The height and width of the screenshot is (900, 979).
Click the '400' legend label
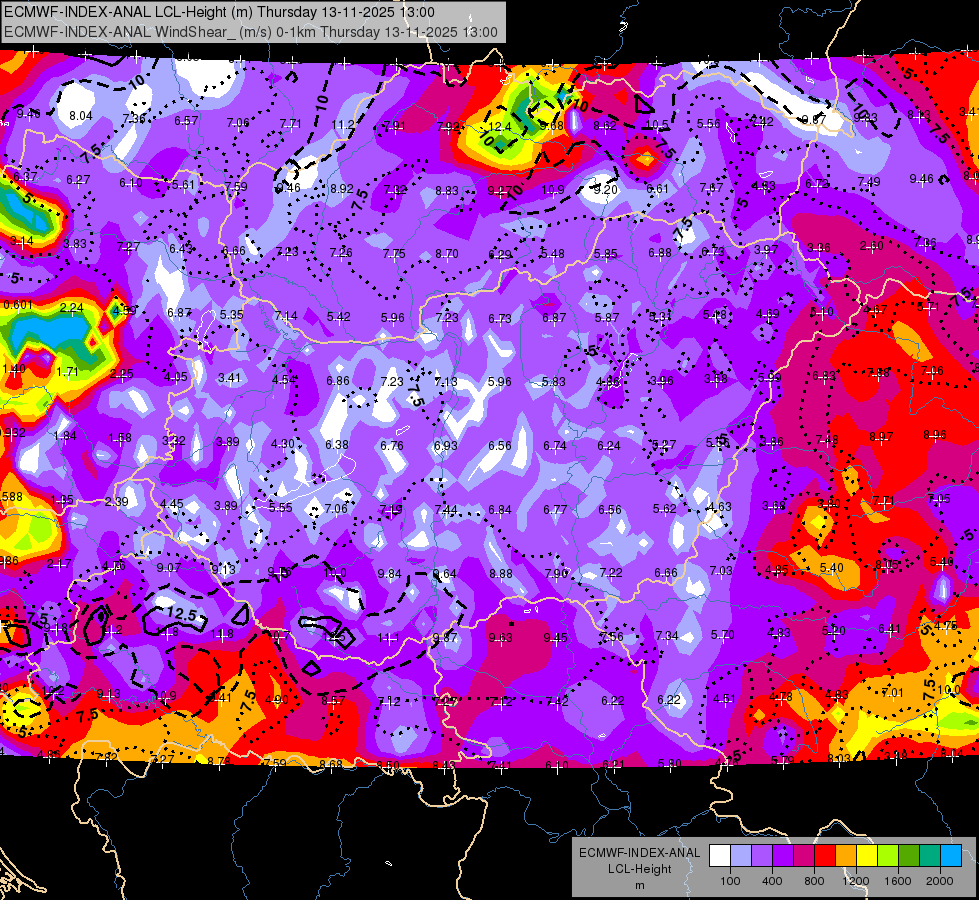point(772,881)
